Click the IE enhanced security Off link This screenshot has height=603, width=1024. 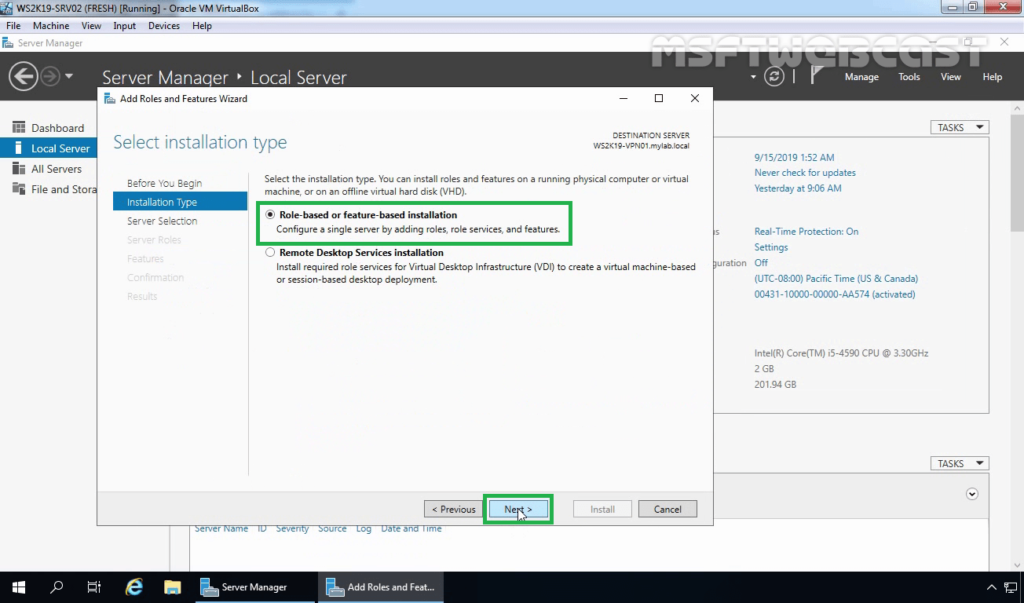pos(761,263)
